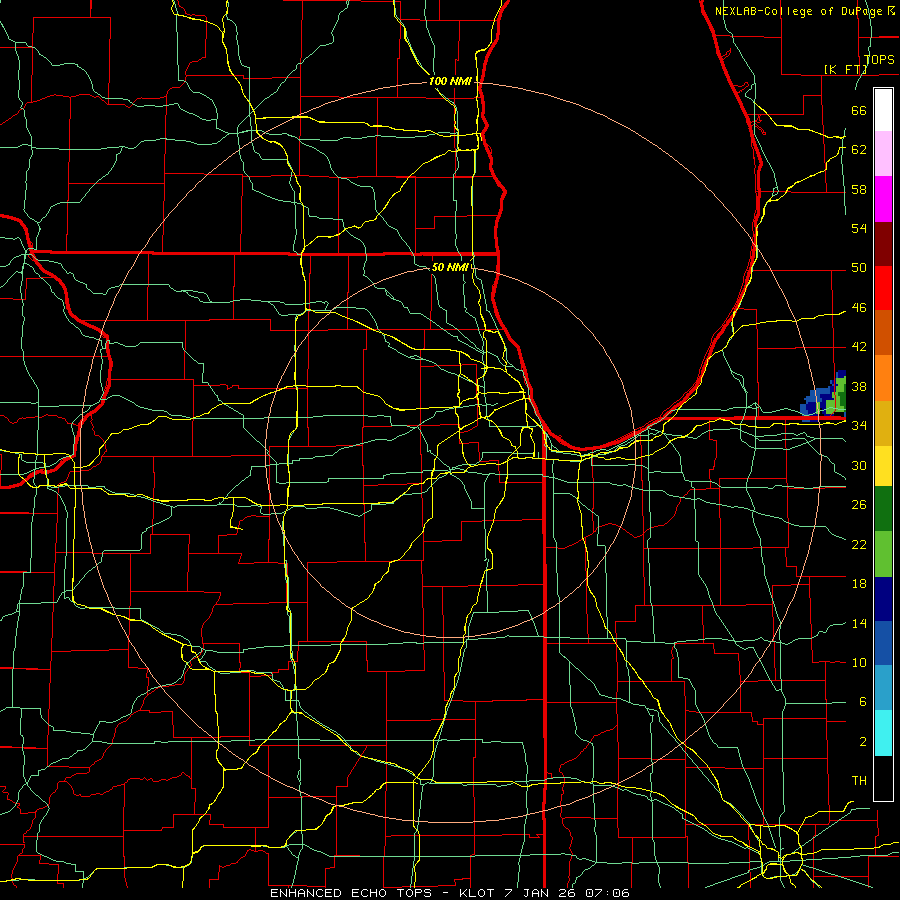Click the bright red legend color band
Viewport: 900px width, 900px height.
pos(883,288)
